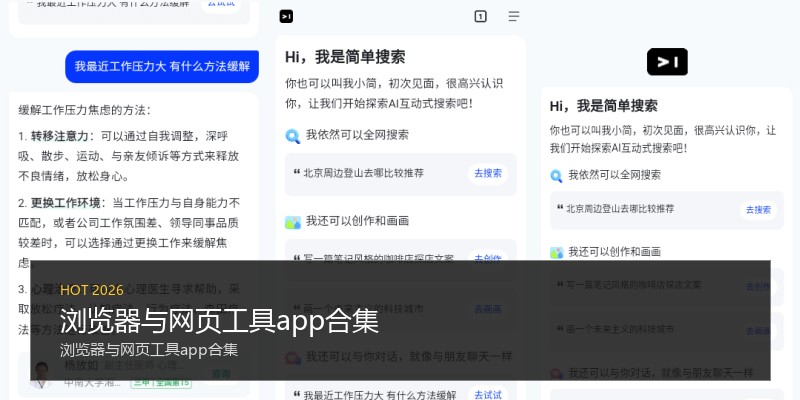Screen dimensions: 800x400
Task: Click the yellow HOT 2026 label
Action: pos(92,290)
